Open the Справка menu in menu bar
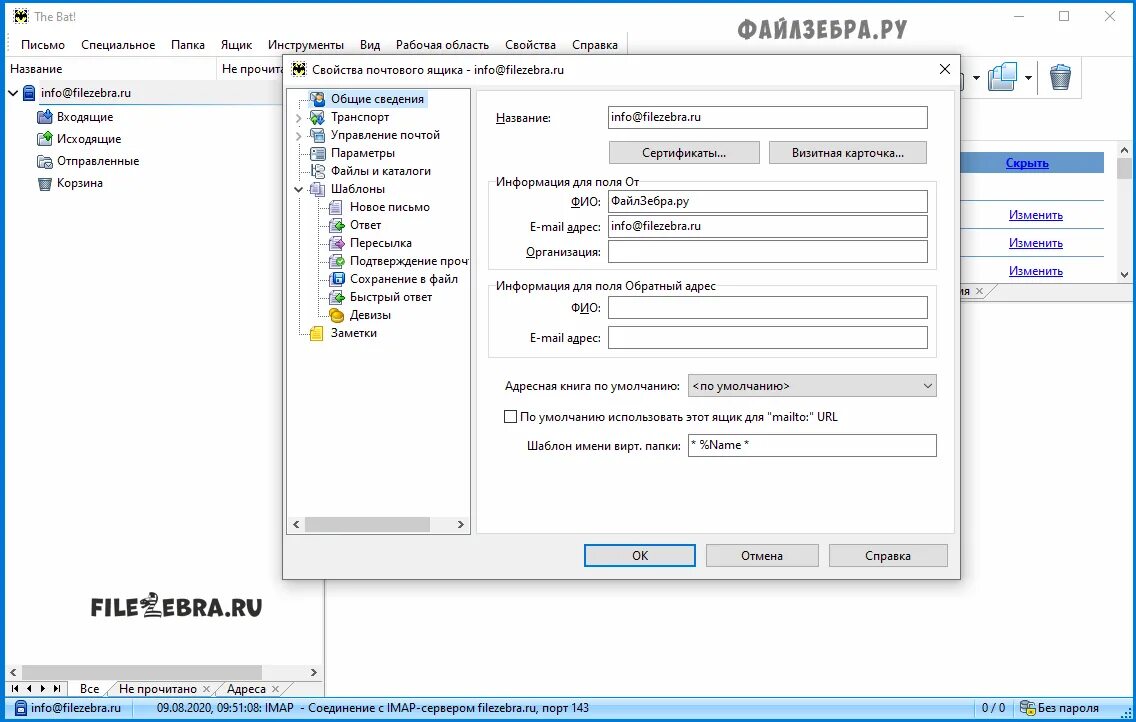The image size is (1136, 722). 595,45
